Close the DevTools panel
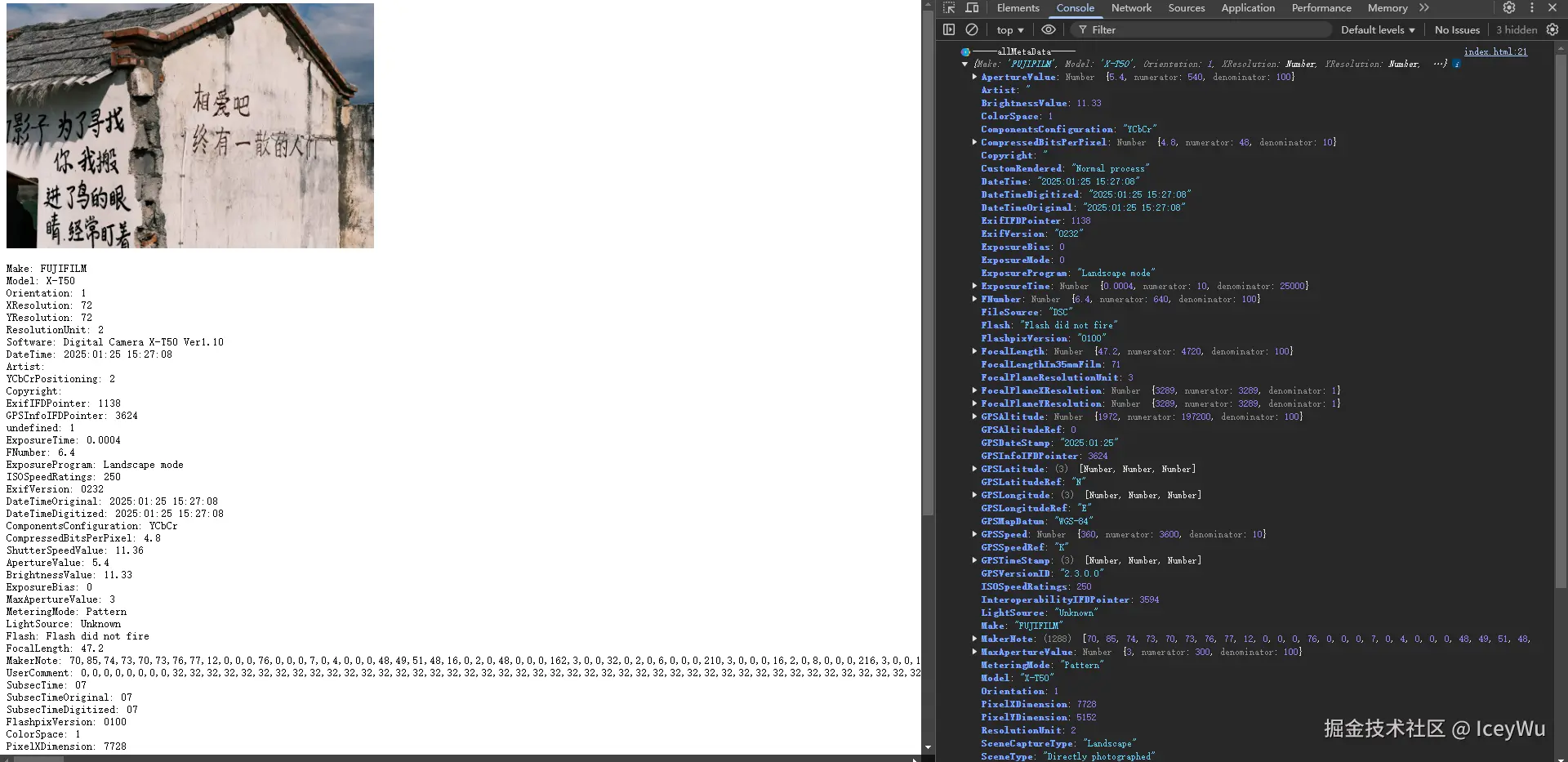Screen dimensions: 1568x762 [x=1552, y=8]
